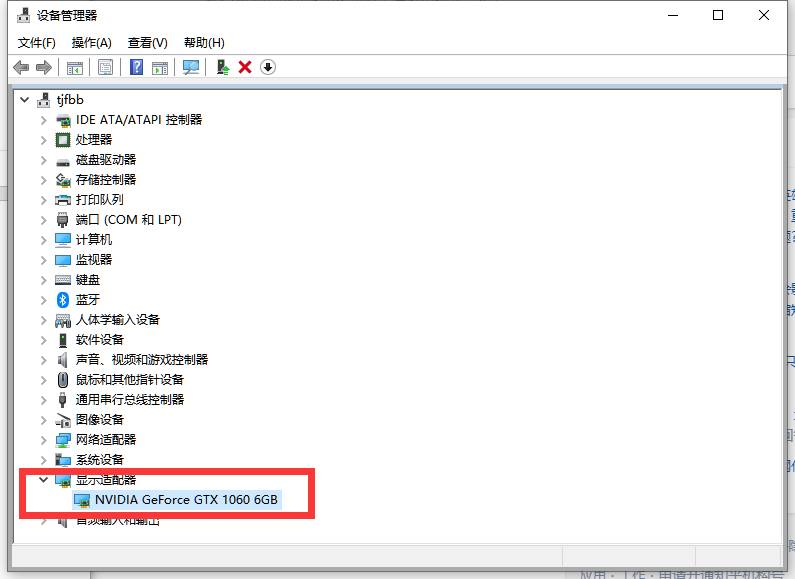Click the storage controller icon
Image resolution: width=795 pixels, height=579 pixels.
coord(63,180)
